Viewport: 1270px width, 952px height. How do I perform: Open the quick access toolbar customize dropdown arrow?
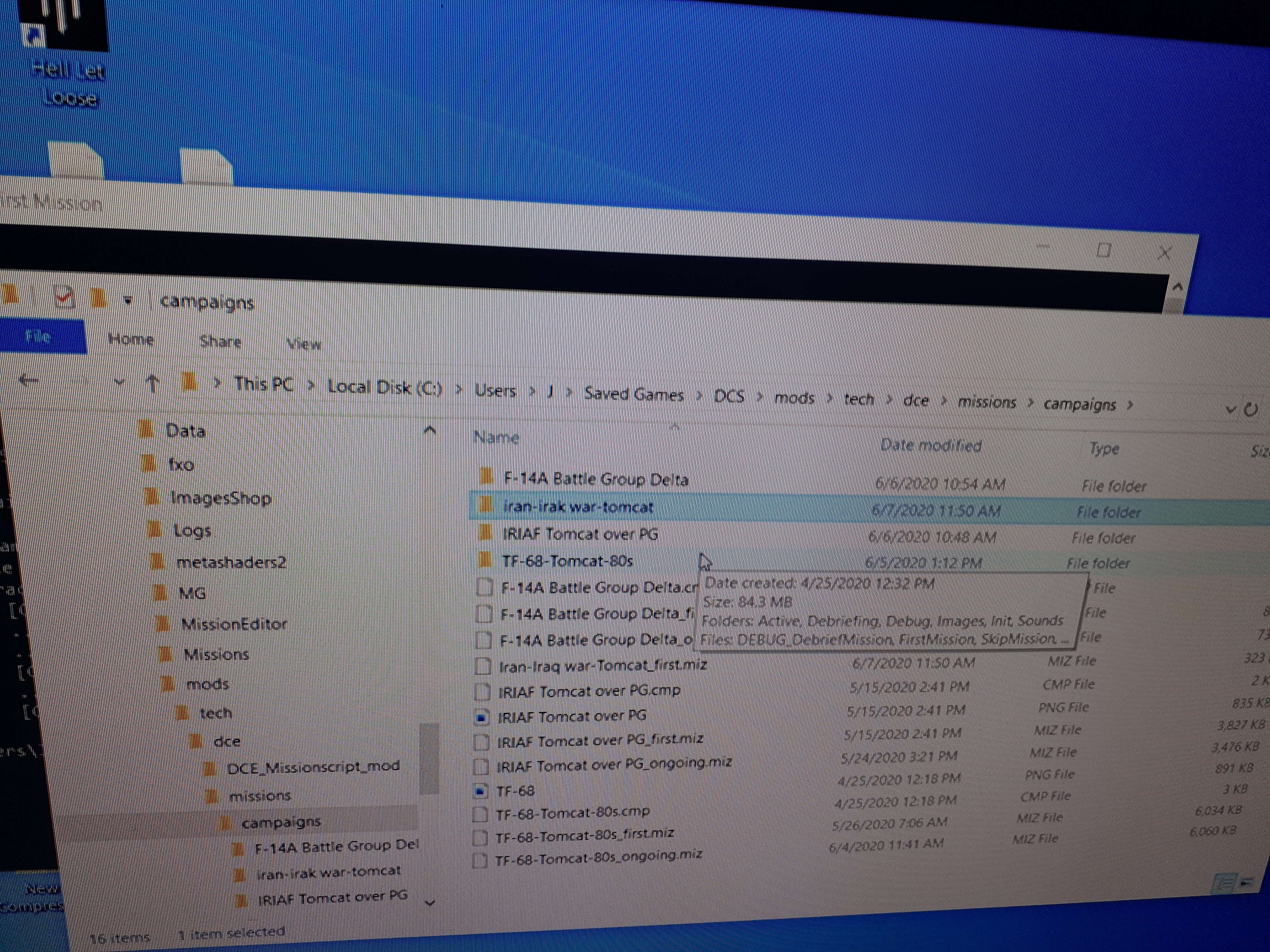(128, 300)
